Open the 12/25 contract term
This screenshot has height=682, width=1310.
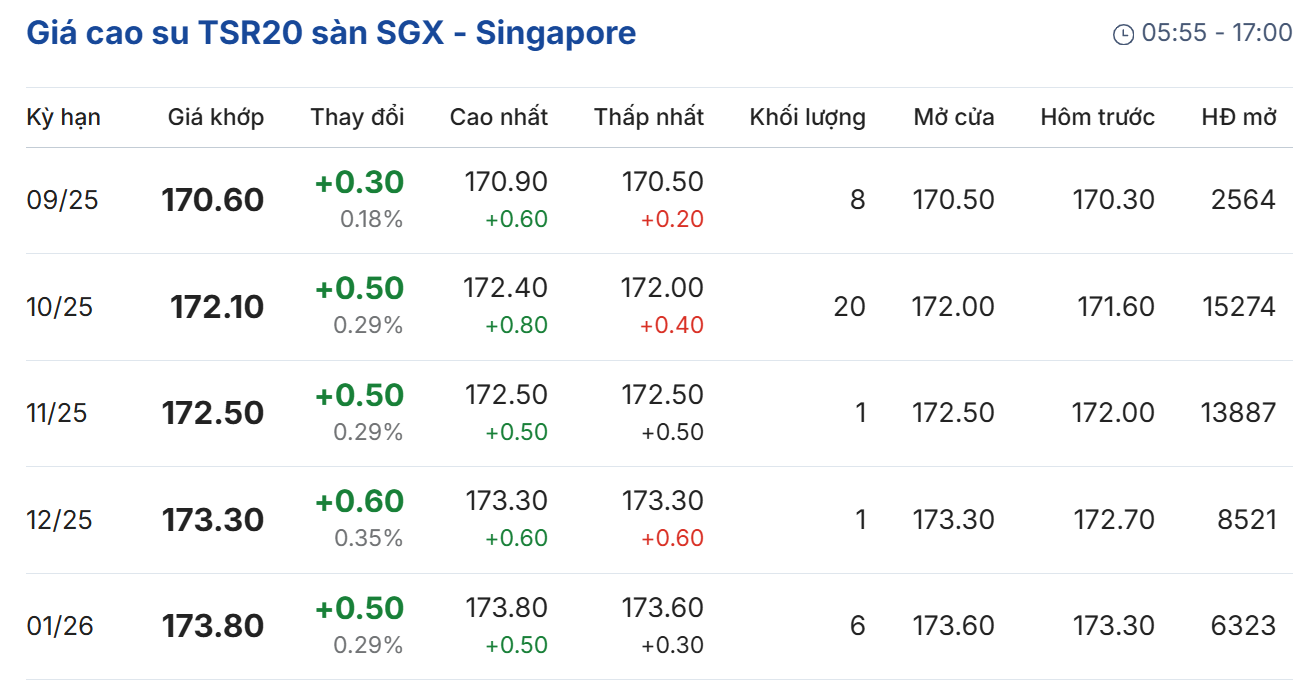click(x=59, y=520)
